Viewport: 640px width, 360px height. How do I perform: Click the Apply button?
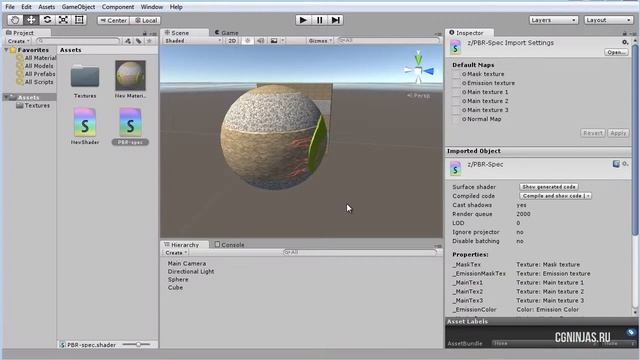[x=618, y=133]
